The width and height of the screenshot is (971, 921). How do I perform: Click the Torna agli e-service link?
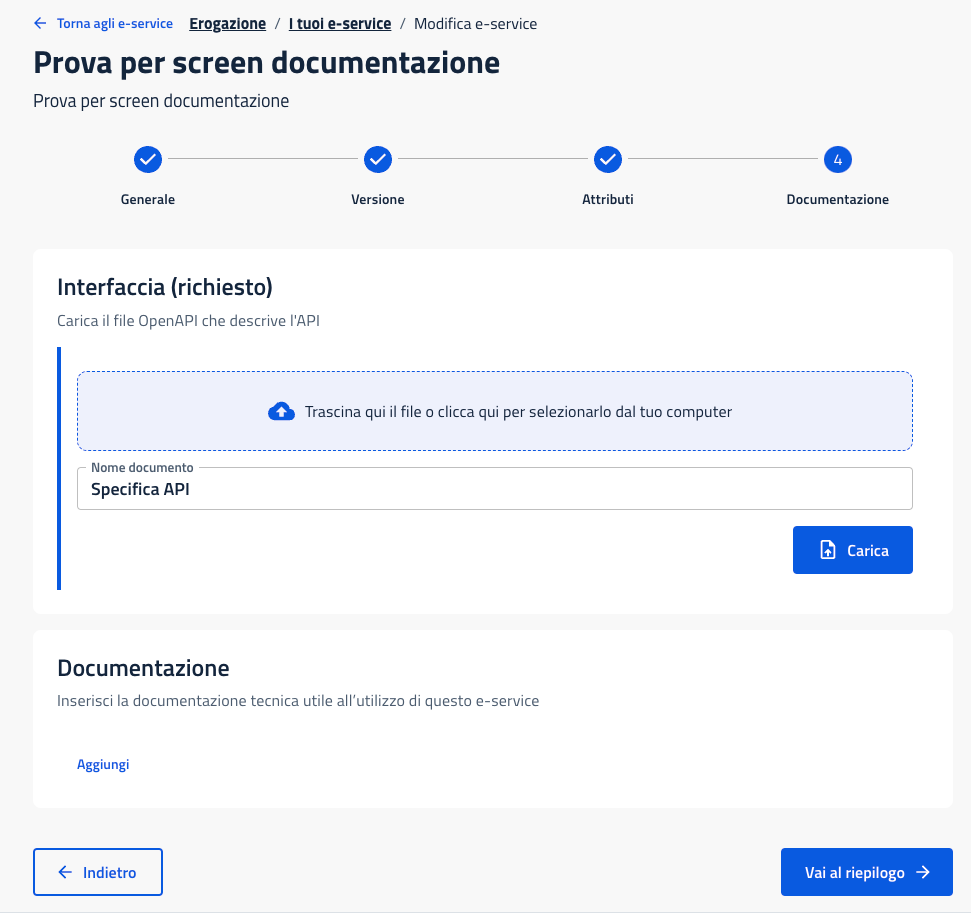114,23
